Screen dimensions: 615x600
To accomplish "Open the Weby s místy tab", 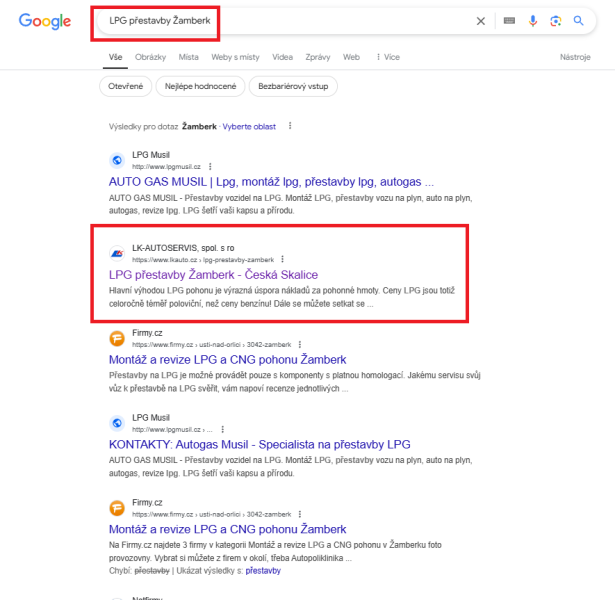I will tap(235, 57).
